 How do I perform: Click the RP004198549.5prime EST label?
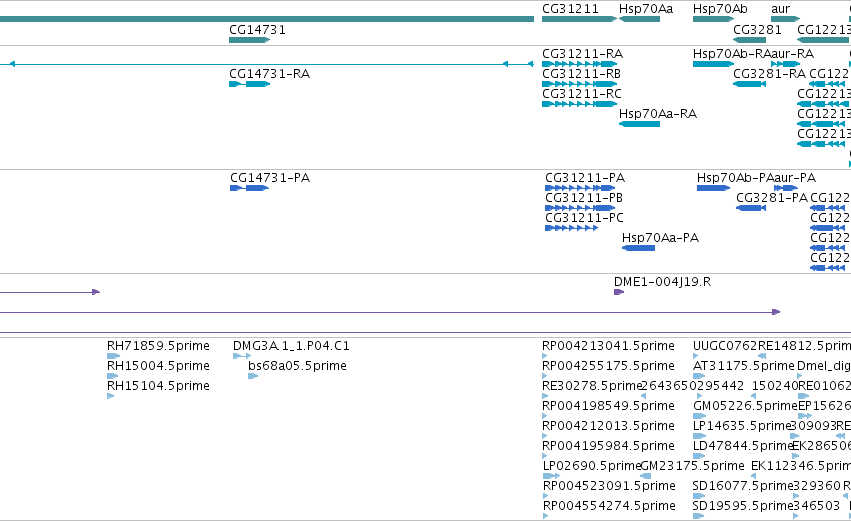pyautogui.click(x=608, y=406)
